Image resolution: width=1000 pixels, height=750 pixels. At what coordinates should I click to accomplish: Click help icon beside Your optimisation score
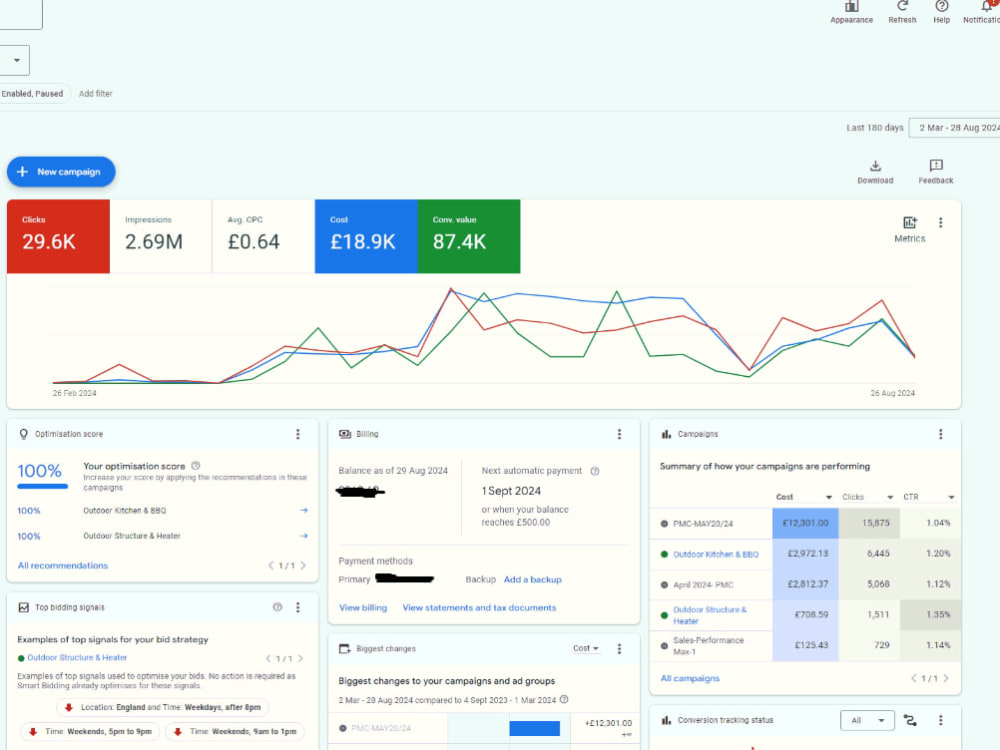pyautogui.click(x=196, y=466)
